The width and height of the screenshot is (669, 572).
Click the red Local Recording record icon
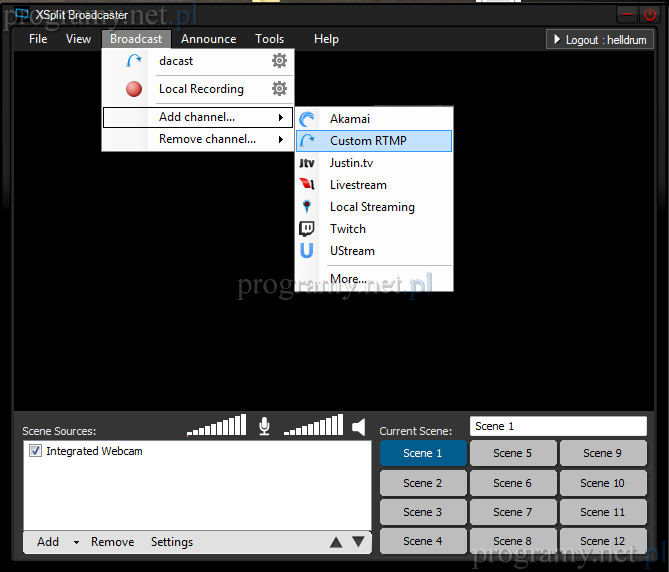134,89
